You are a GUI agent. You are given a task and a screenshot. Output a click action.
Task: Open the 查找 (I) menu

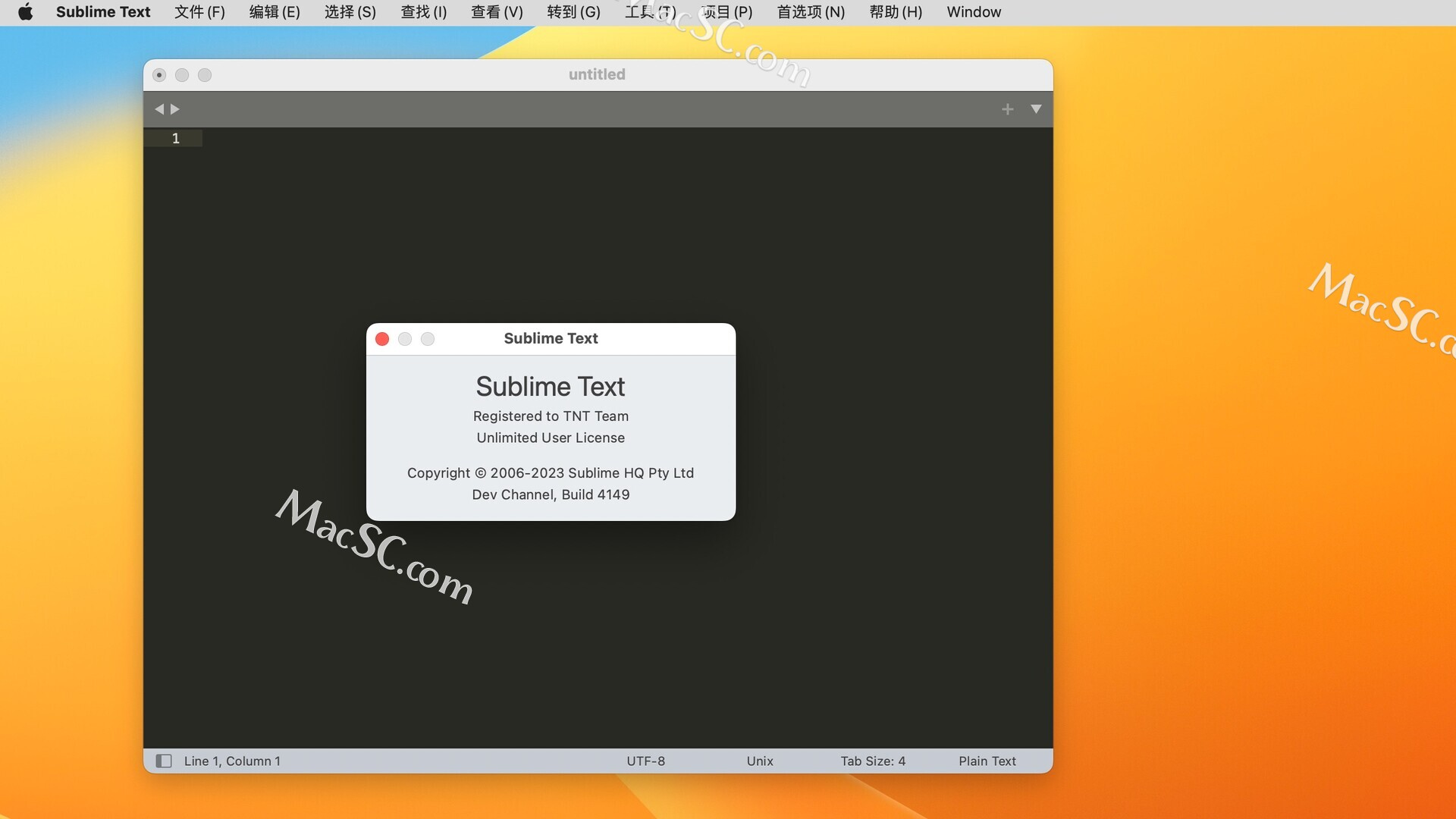(x=423, y=12)
